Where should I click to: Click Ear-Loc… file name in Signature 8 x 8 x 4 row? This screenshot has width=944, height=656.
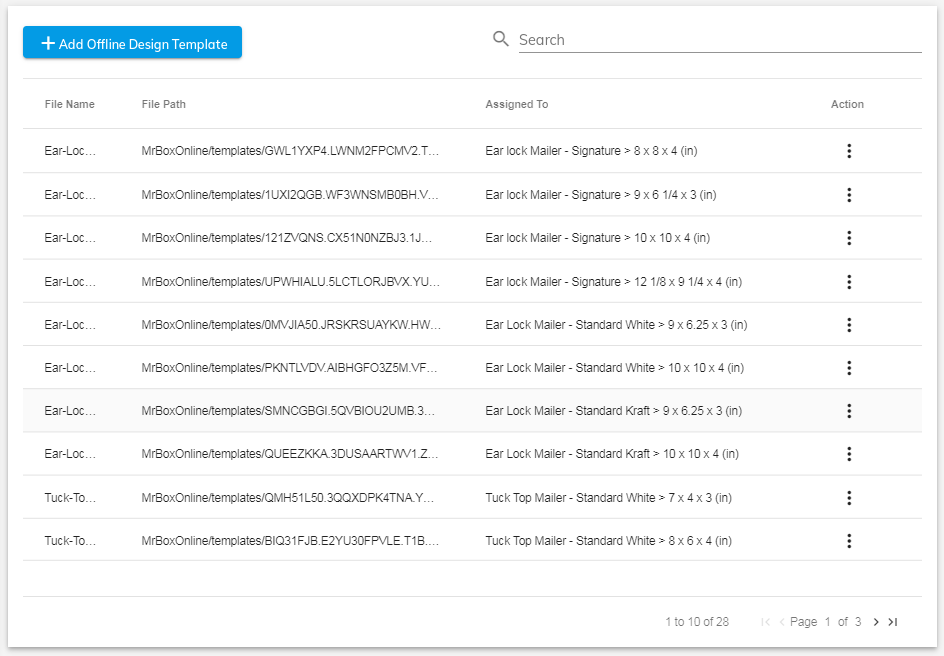tap(70, 151)
